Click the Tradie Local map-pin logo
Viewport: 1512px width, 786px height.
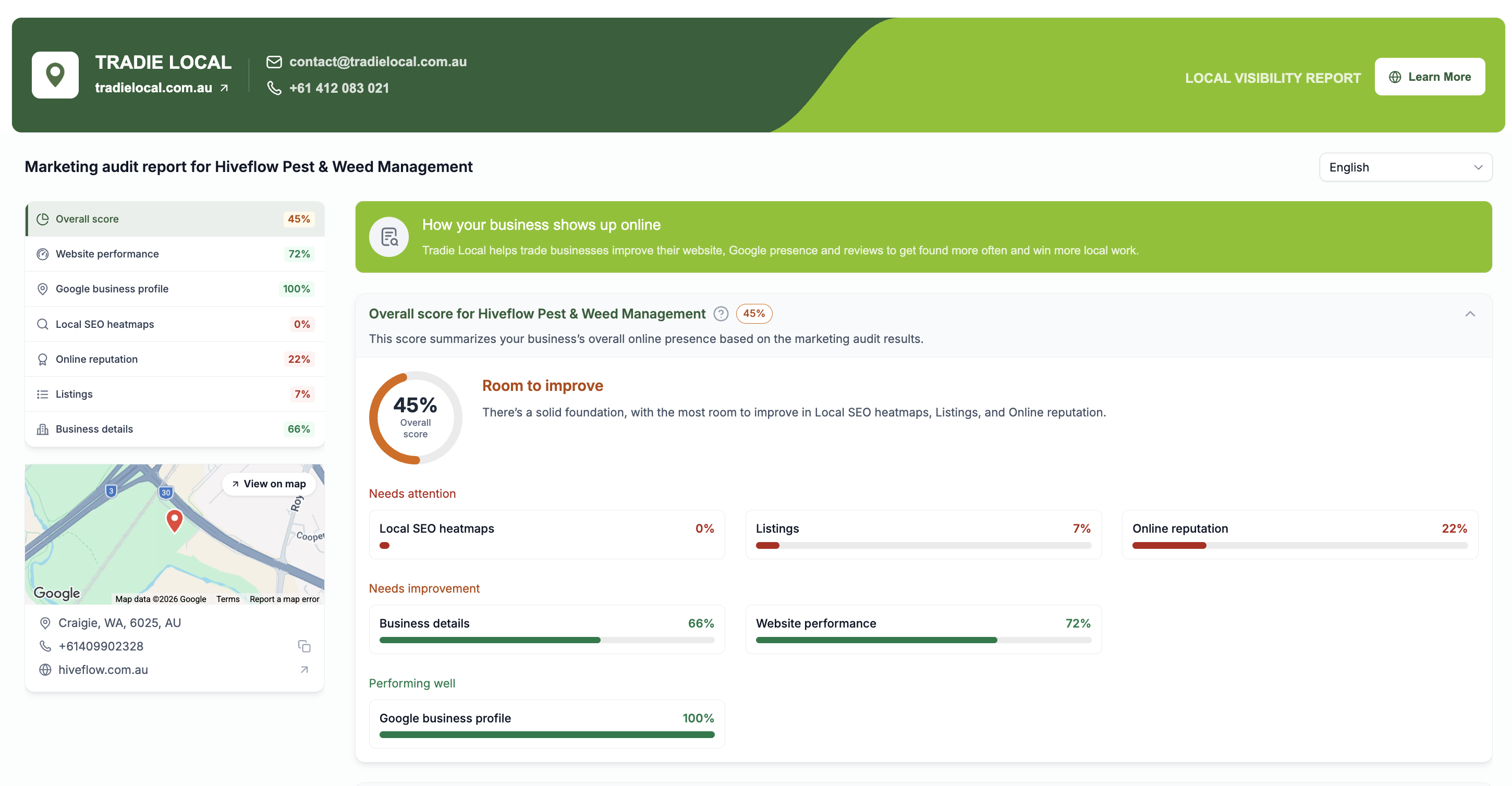[55, 75]
